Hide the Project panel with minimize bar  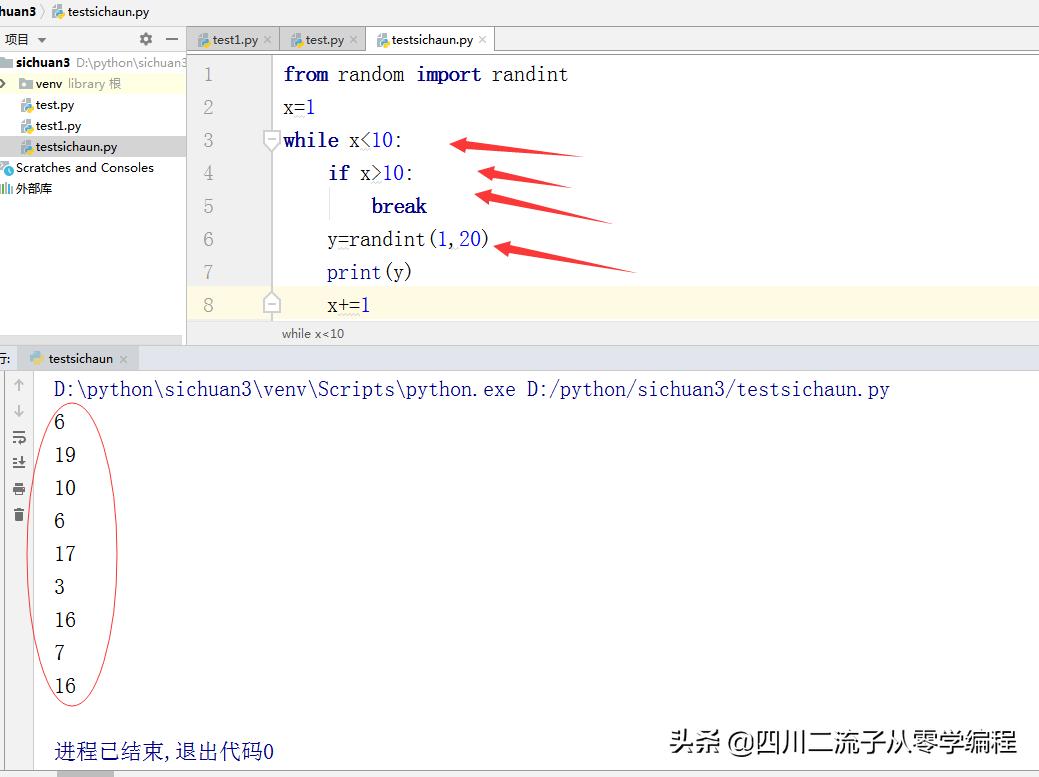point(171,39)
